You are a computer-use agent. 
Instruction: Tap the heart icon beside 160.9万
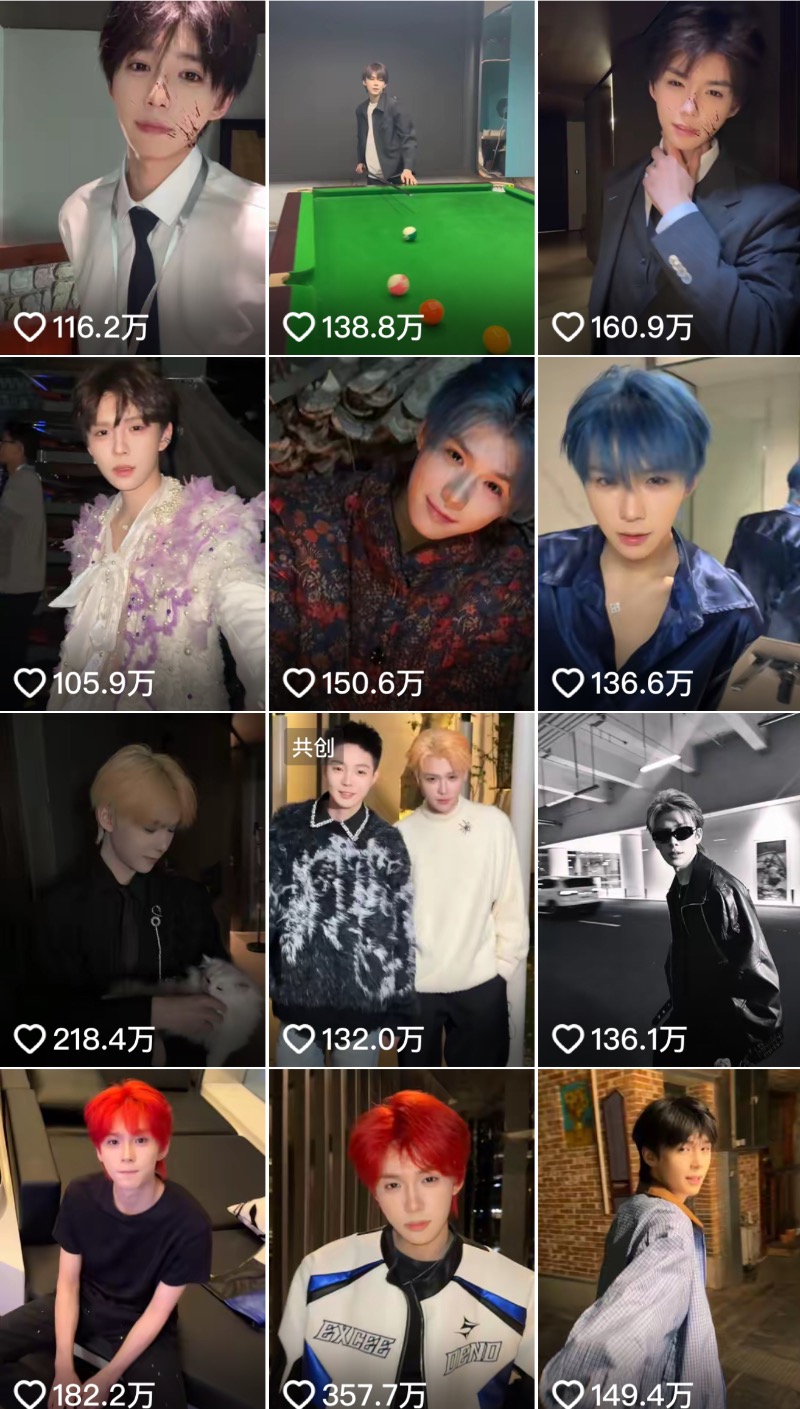(568, 327)
